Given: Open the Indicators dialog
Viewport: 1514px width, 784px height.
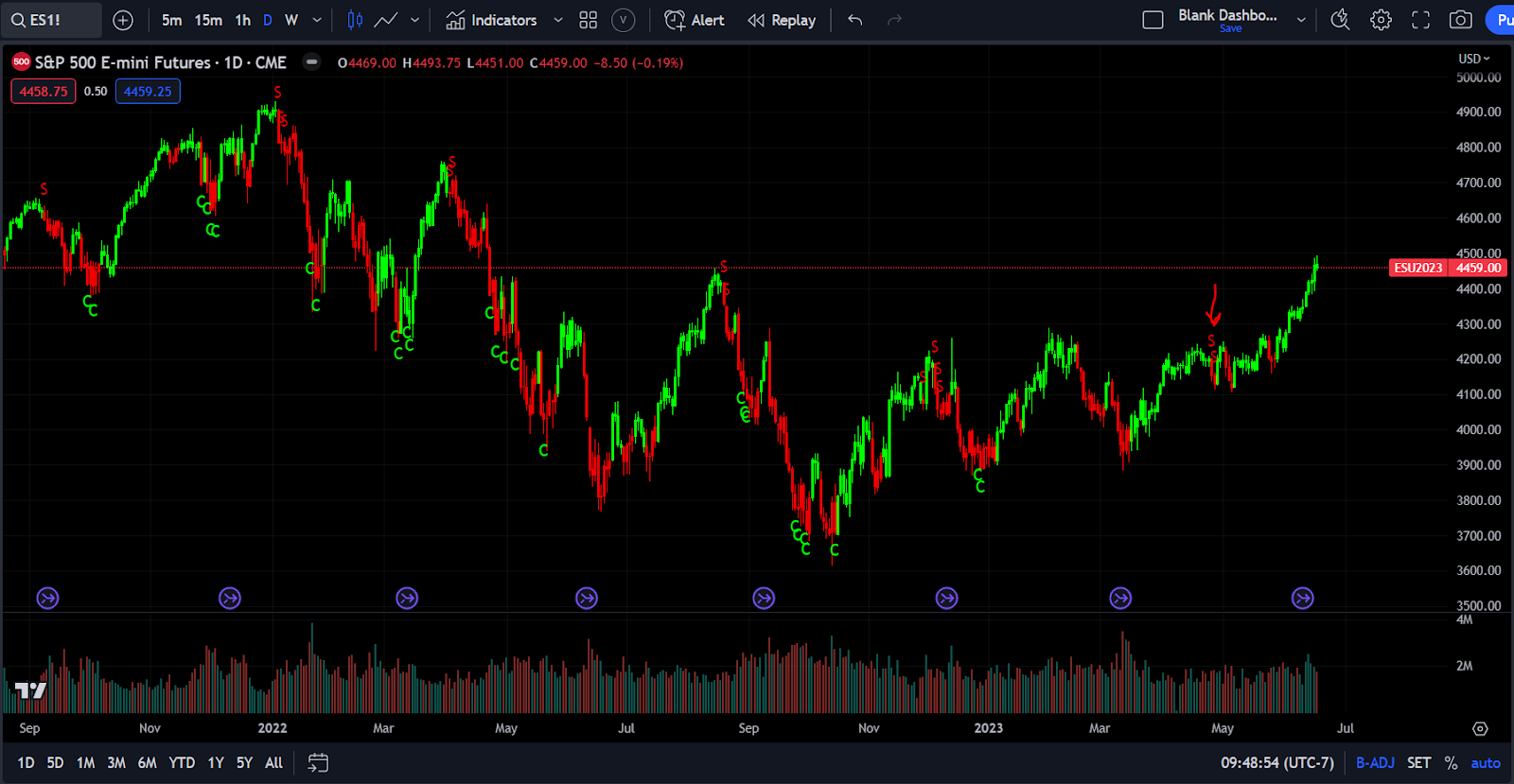Looking at the screenshot, I should [x=492, y=20].
